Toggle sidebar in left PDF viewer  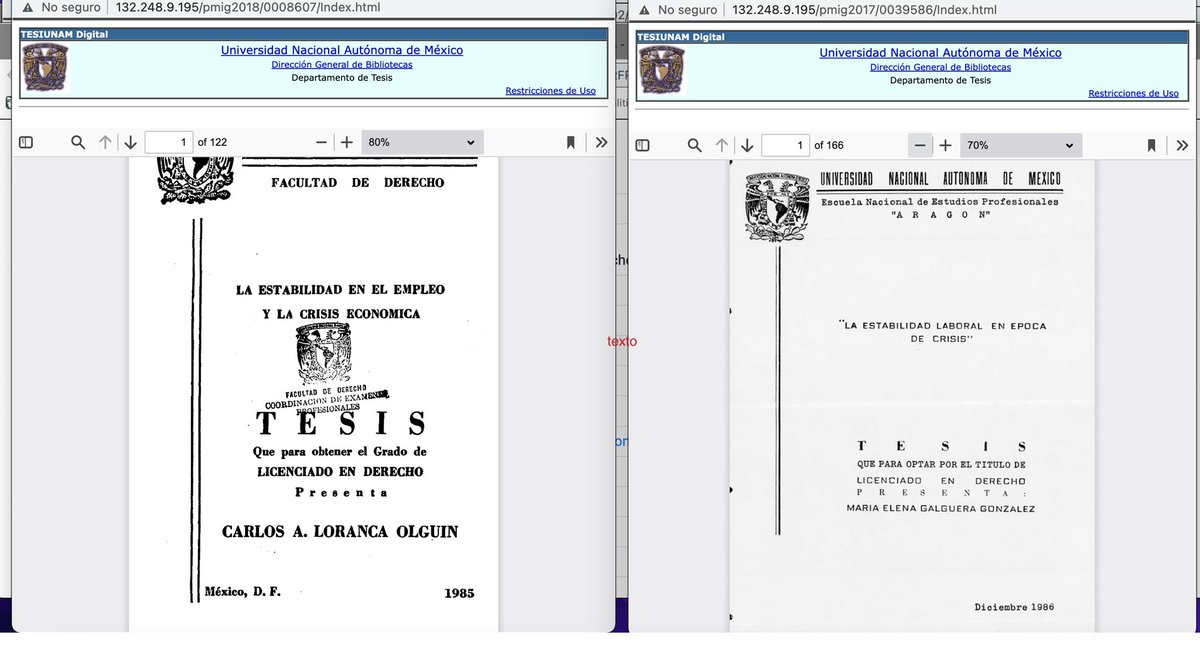pyautogui.click(x=27, y=142)
